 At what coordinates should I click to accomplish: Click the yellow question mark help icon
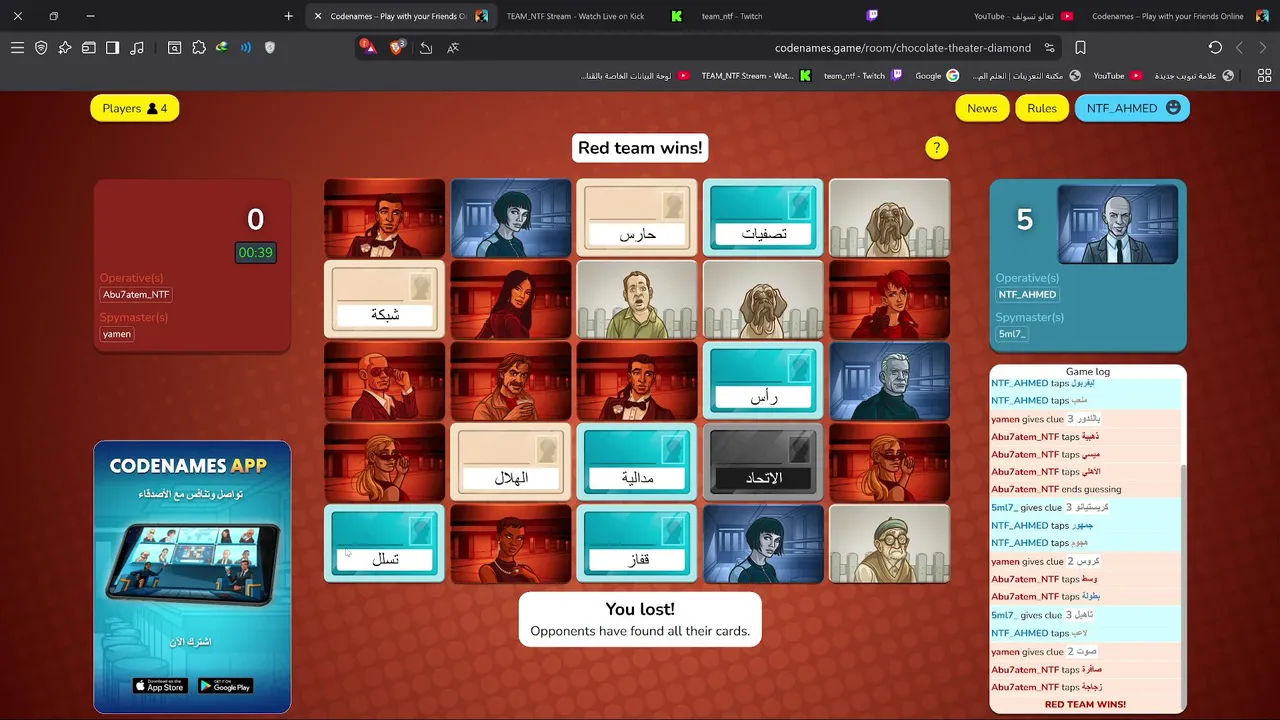pyautogui.click(x=937, y=148)
